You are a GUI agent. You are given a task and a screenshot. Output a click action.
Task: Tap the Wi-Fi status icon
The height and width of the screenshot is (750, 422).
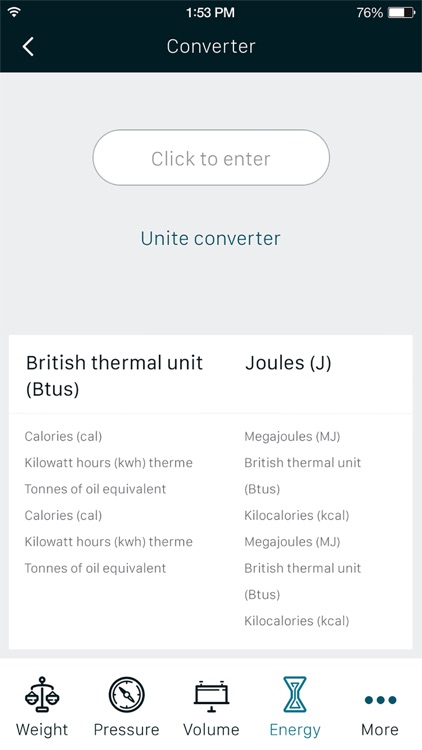(x=14, y=12)
